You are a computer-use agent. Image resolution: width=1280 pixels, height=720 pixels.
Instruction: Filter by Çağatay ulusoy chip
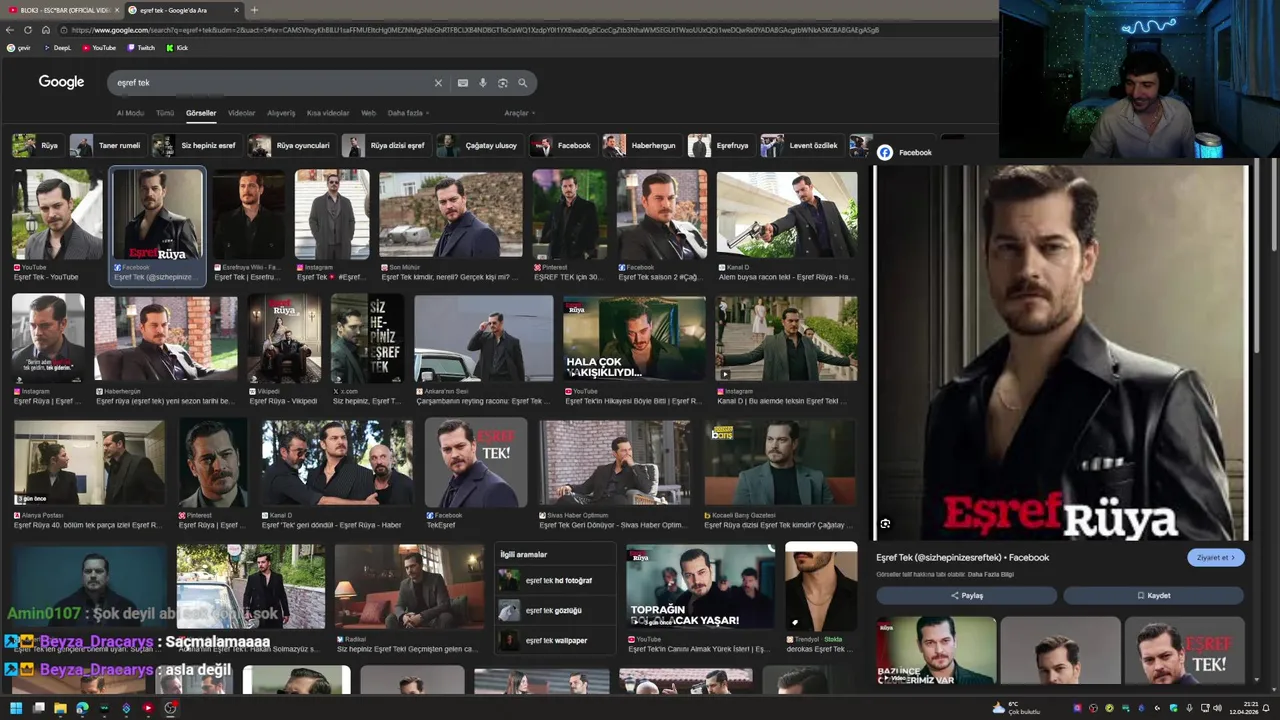coord(478,145)
